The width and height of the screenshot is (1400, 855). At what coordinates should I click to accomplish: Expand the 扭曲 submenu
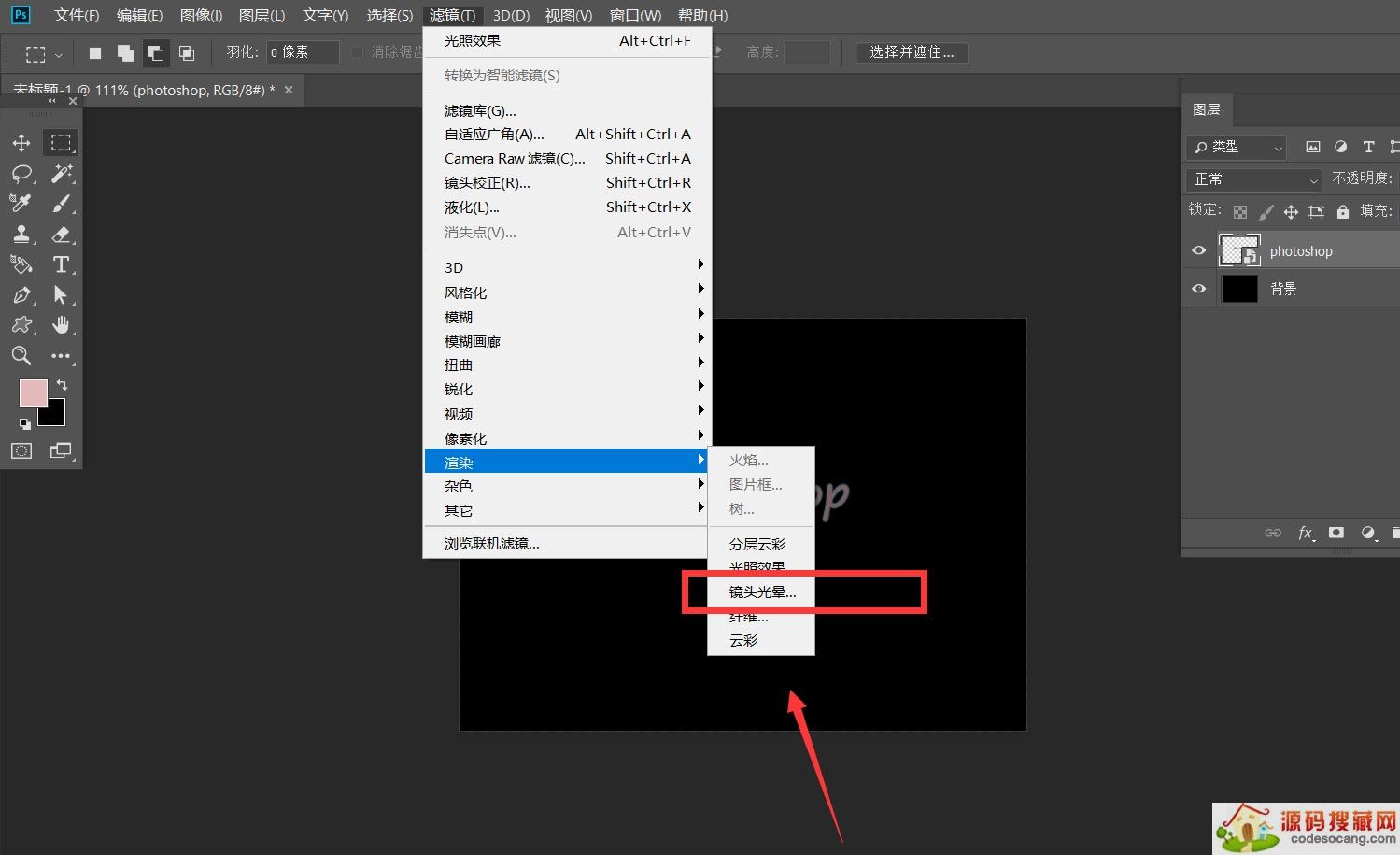tap(568, 365)
